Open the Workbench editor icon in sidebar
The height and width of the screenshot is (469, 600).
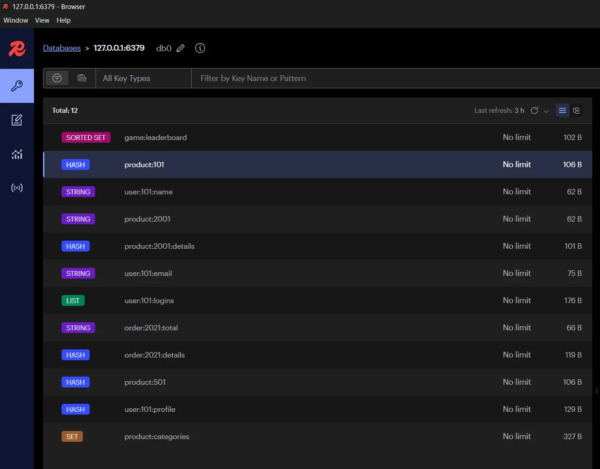tap(16, 120)
